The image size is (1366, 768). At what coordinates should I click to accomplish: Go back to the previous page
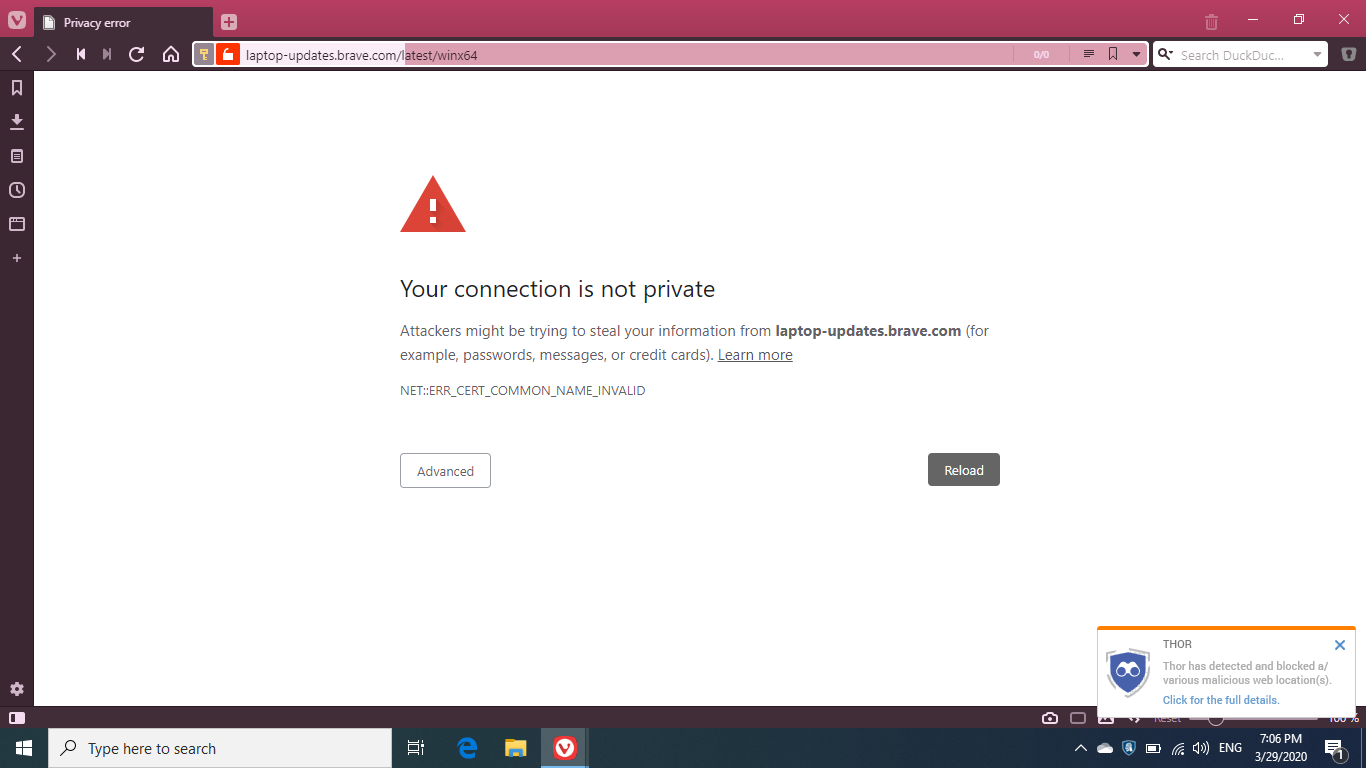click(x=17, y=54)
